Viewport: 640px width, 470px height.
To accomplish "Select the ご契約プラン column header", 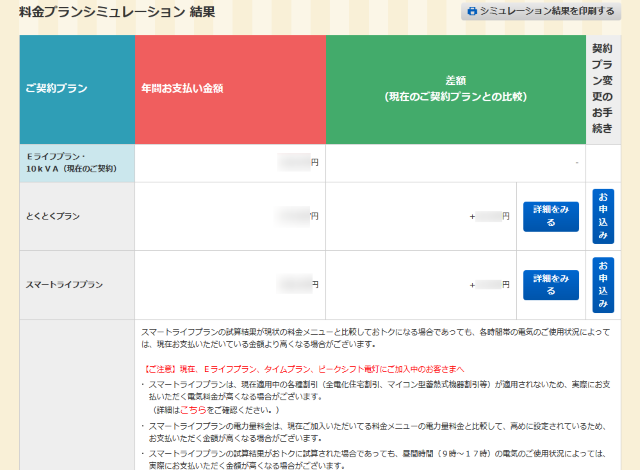I will pos(77,89).
